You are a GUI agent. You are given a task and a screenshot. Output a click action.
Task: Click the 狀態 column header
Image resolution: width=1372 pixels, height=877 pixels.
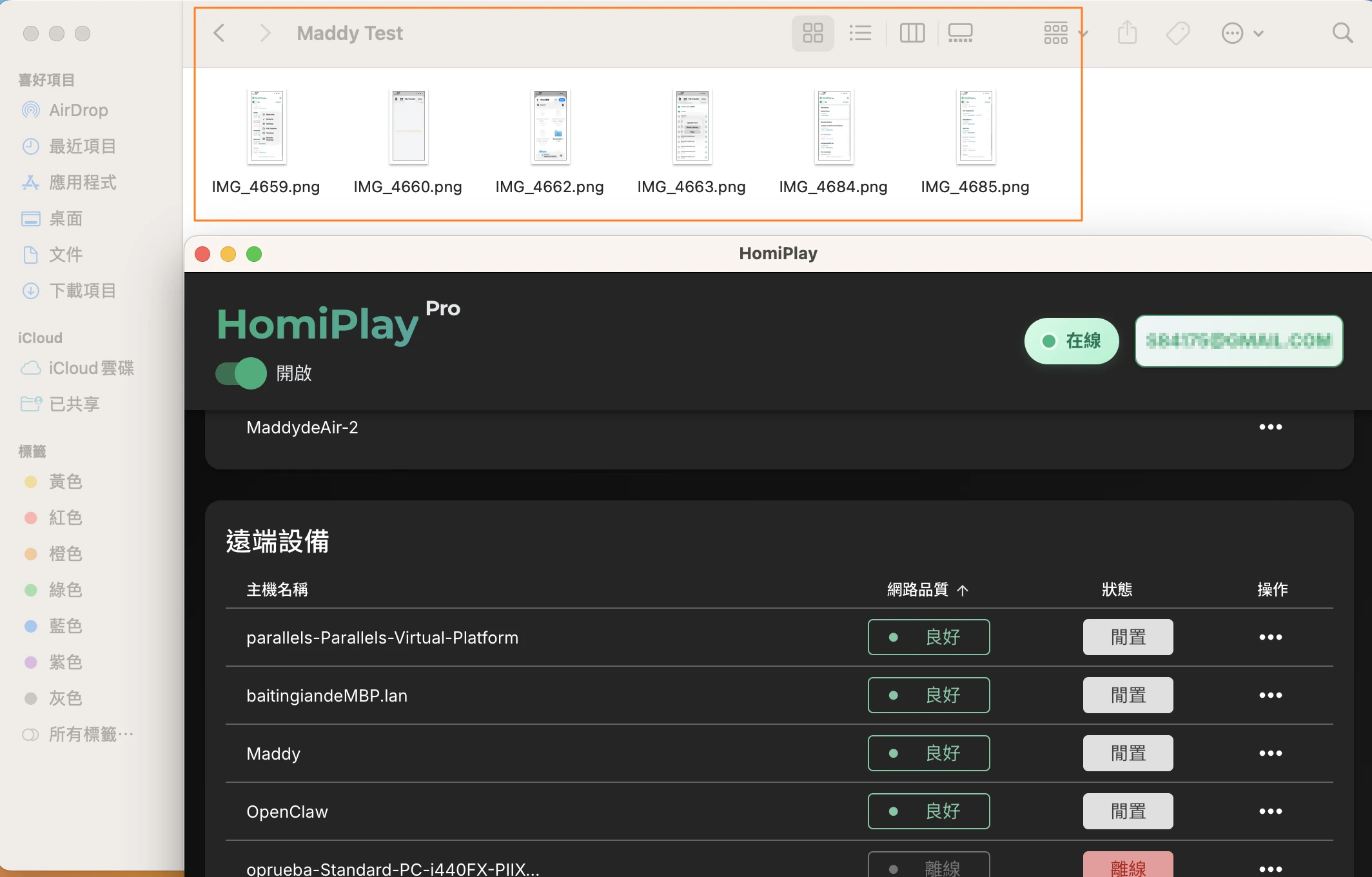1117,589
